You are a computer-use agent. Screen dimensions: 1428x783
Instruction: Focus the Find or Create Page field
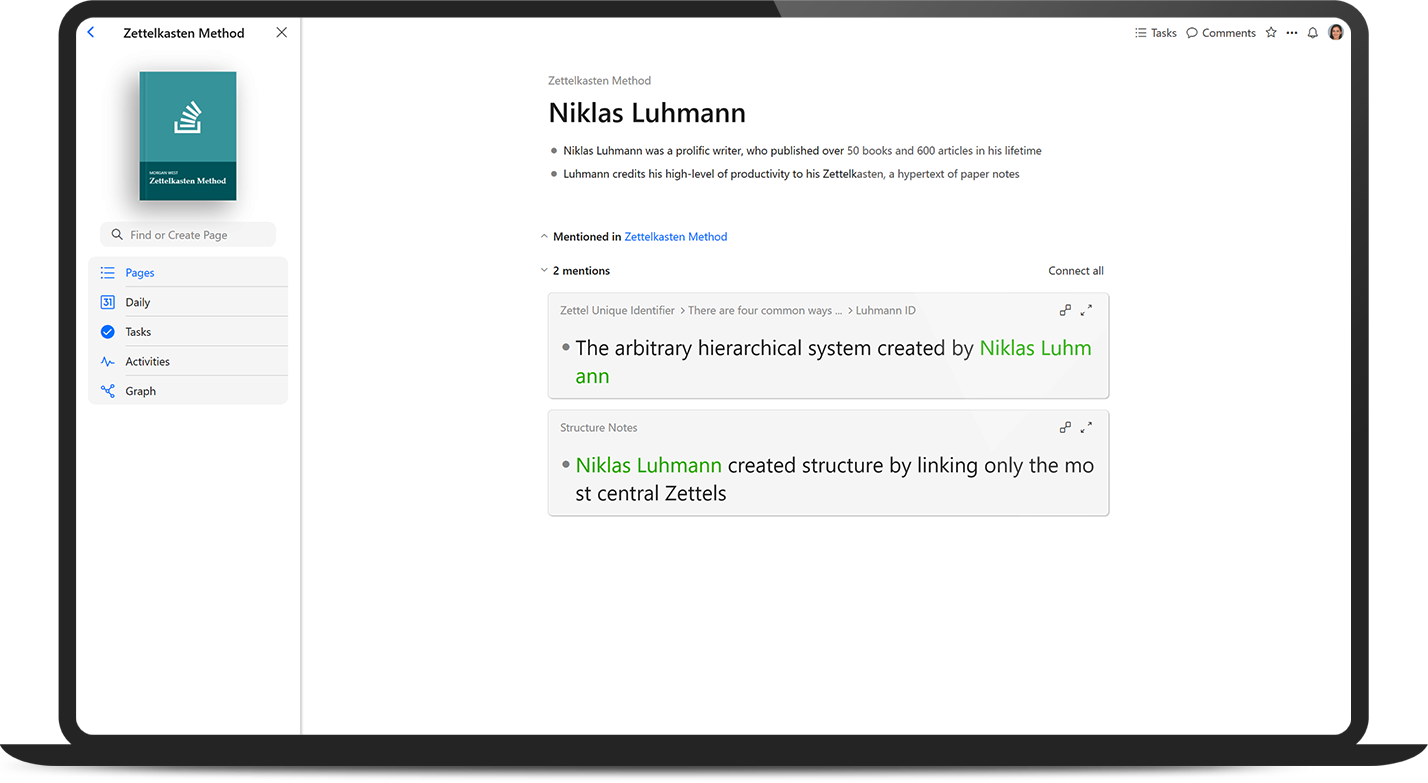tap(188, 235)
